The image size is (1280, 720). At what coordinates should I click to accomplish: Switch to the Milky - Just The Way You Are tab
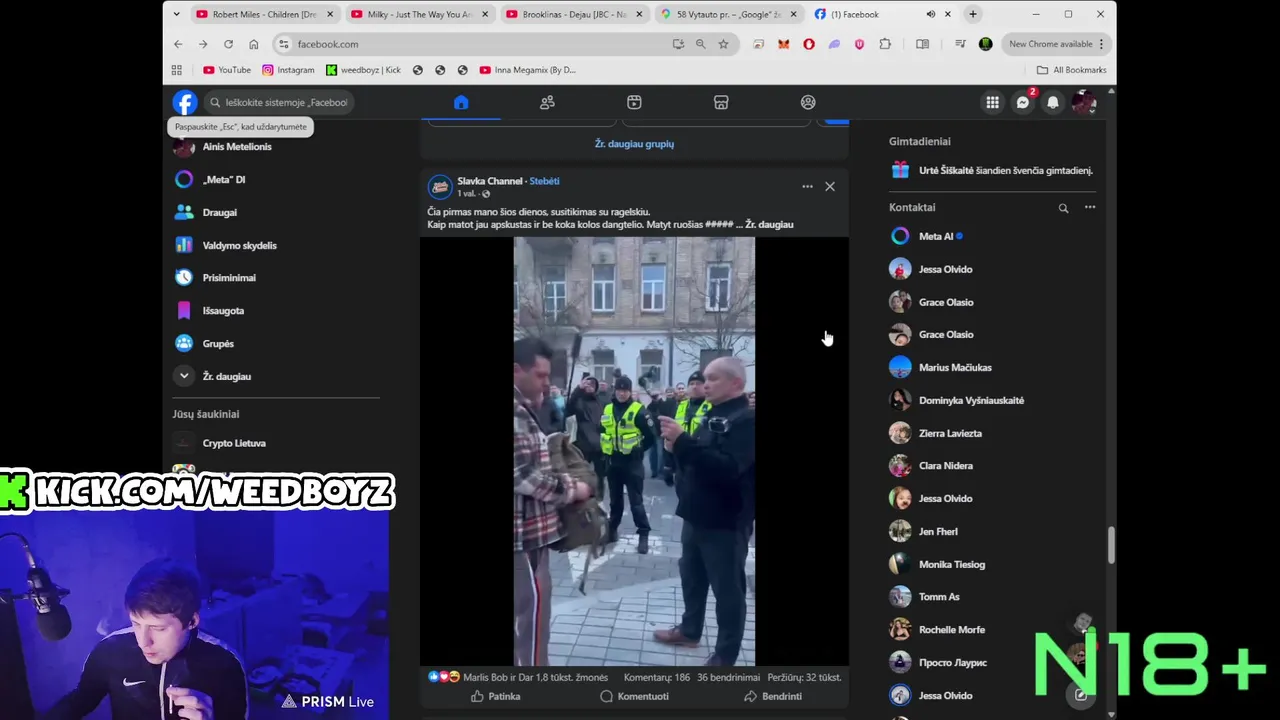click(x=418, y=14)
